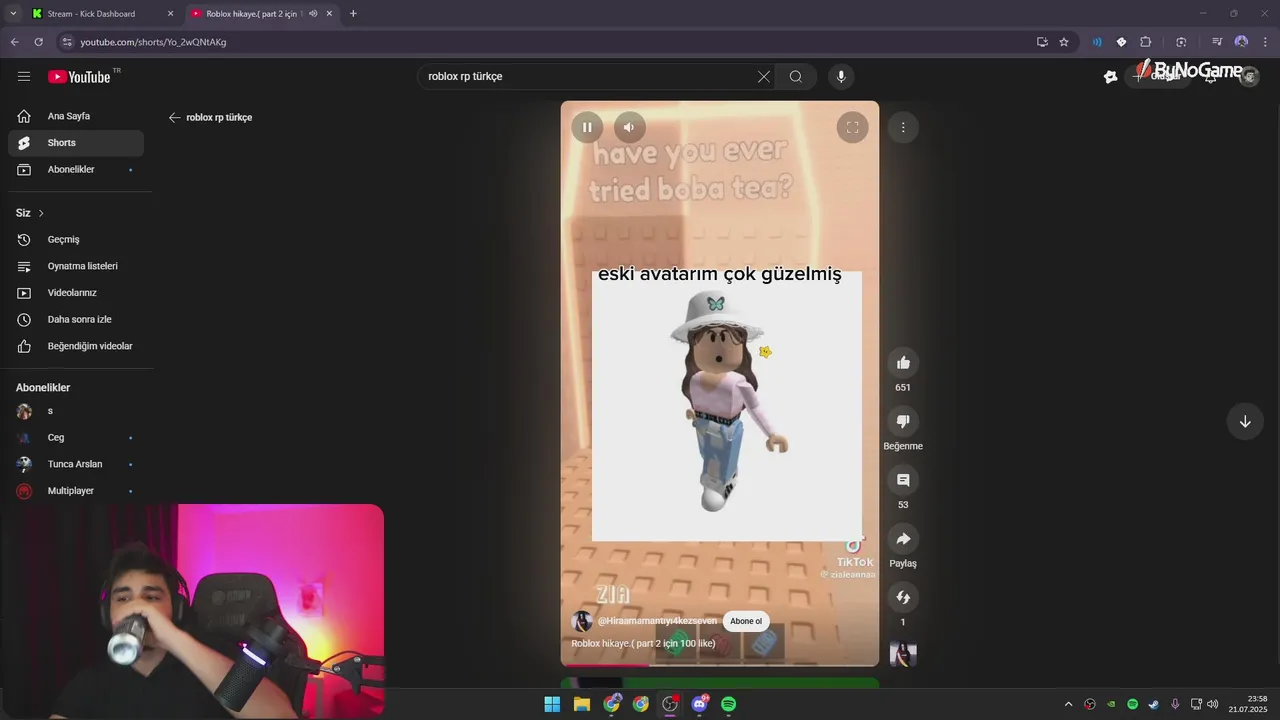Open Daha sonra izle list
The width and height of the screenshot is (1280, 720).
(76, 320)
